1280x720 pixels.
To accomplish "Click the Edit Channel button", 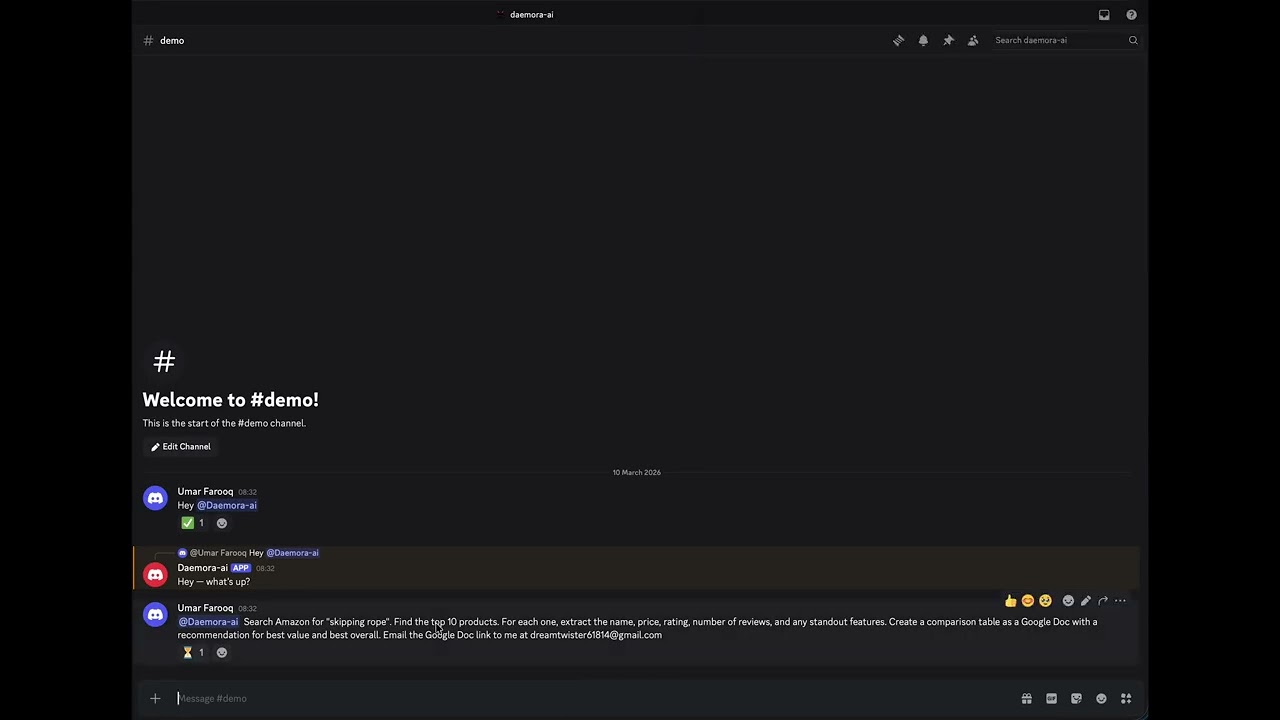I will click(x=181, y=447).
